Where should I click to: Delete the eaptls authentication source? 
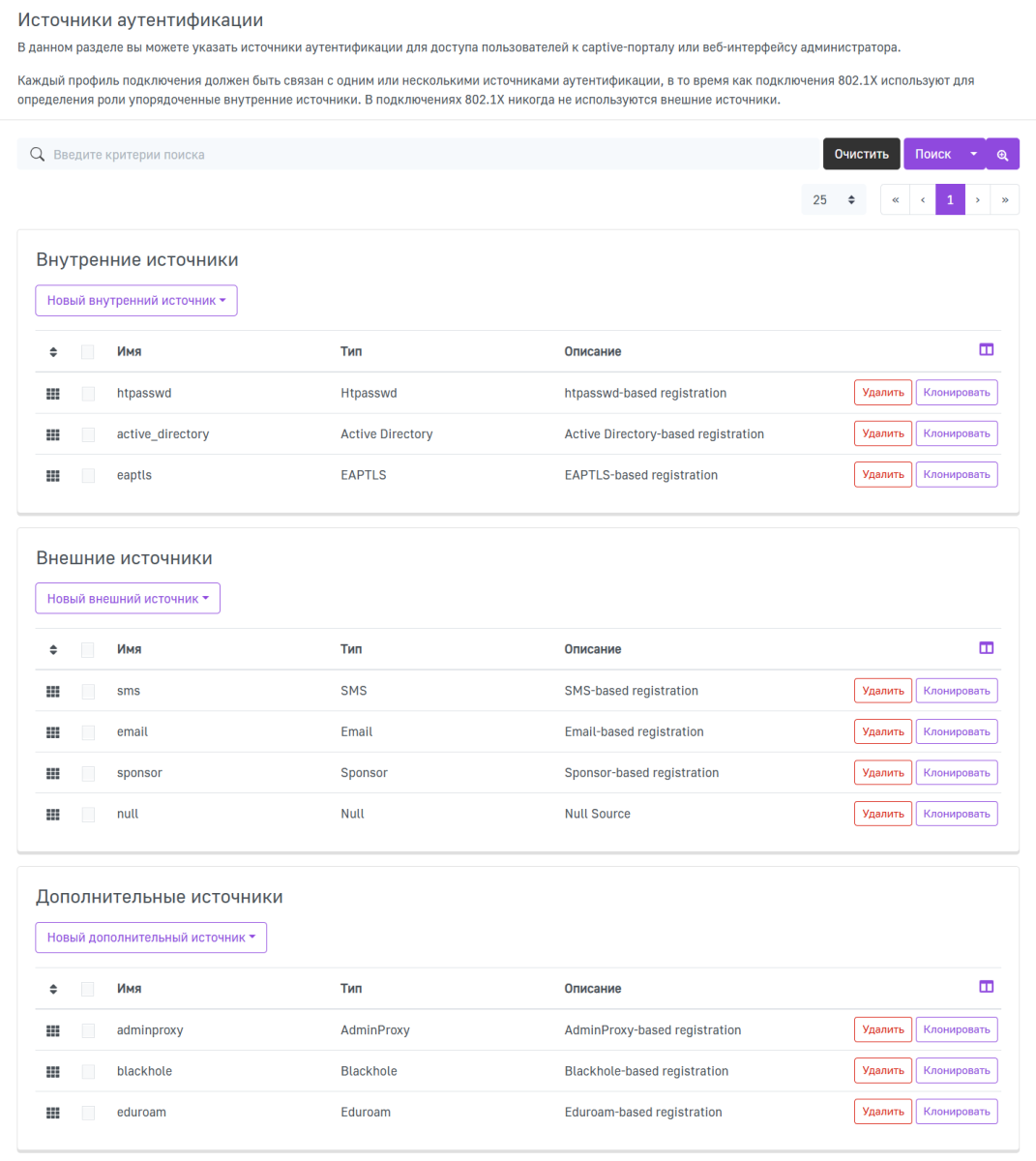[882, 475]
